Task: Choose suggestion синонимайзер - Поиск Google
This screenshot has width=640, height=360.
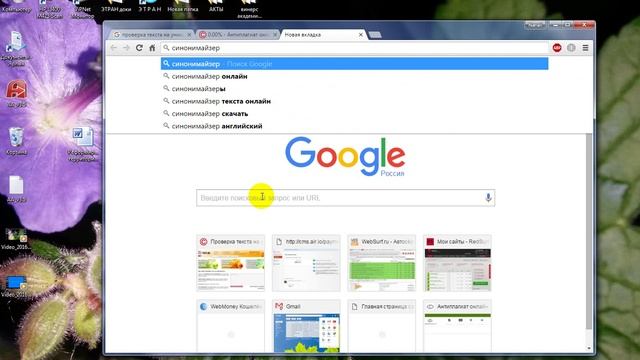Action: (354, 64)
